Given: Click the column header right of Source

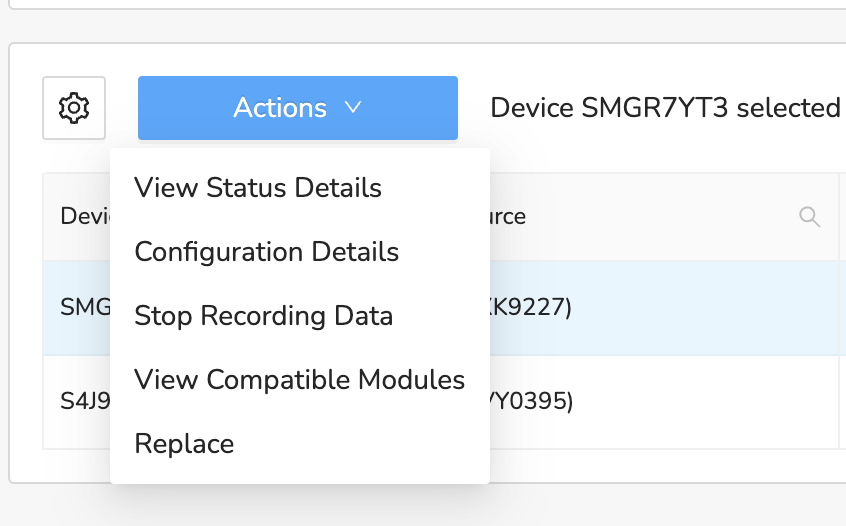Looking at the screenshot, I should point(842,216).
